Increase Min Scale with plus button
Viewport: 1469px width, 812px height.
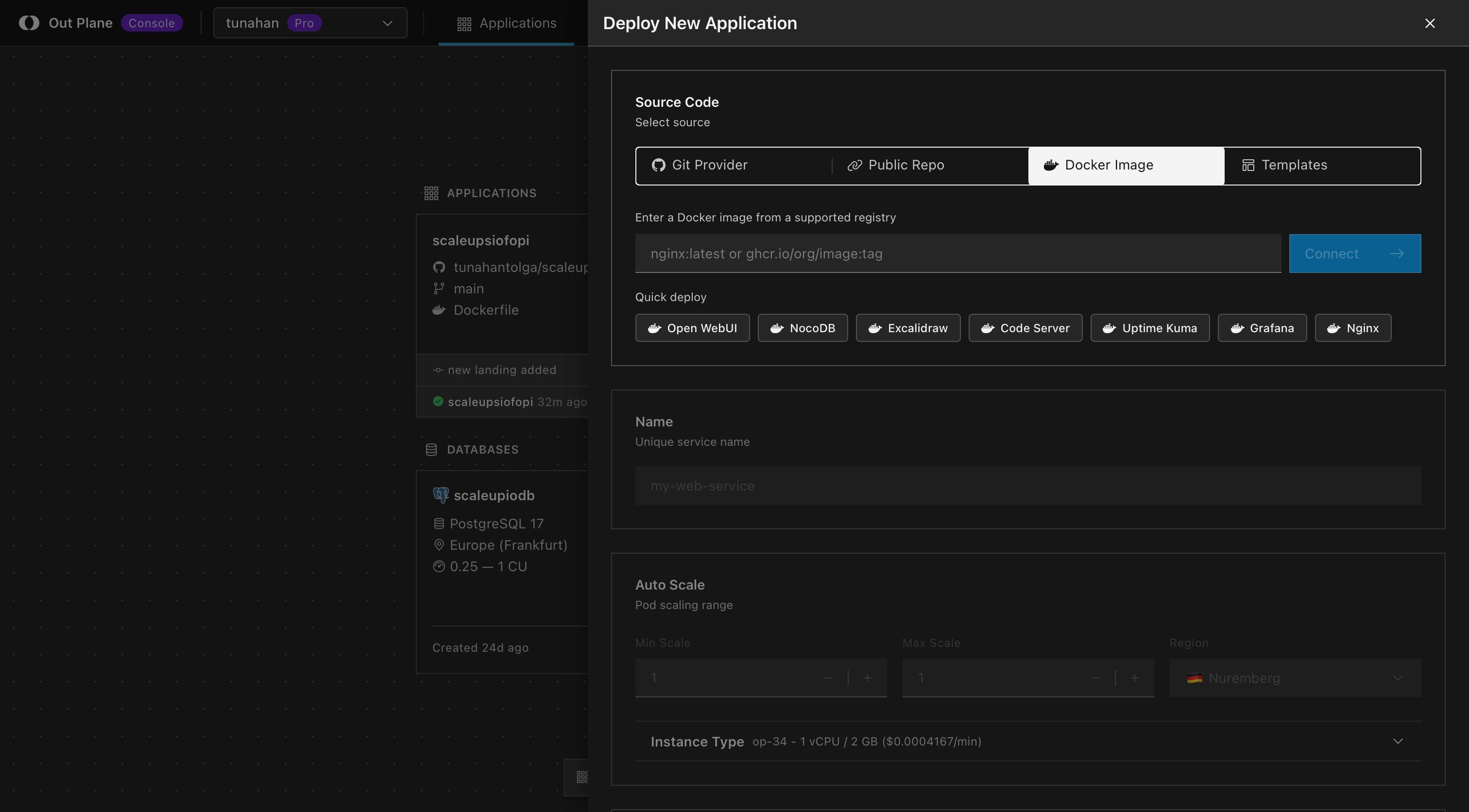(x=868, y=678)
